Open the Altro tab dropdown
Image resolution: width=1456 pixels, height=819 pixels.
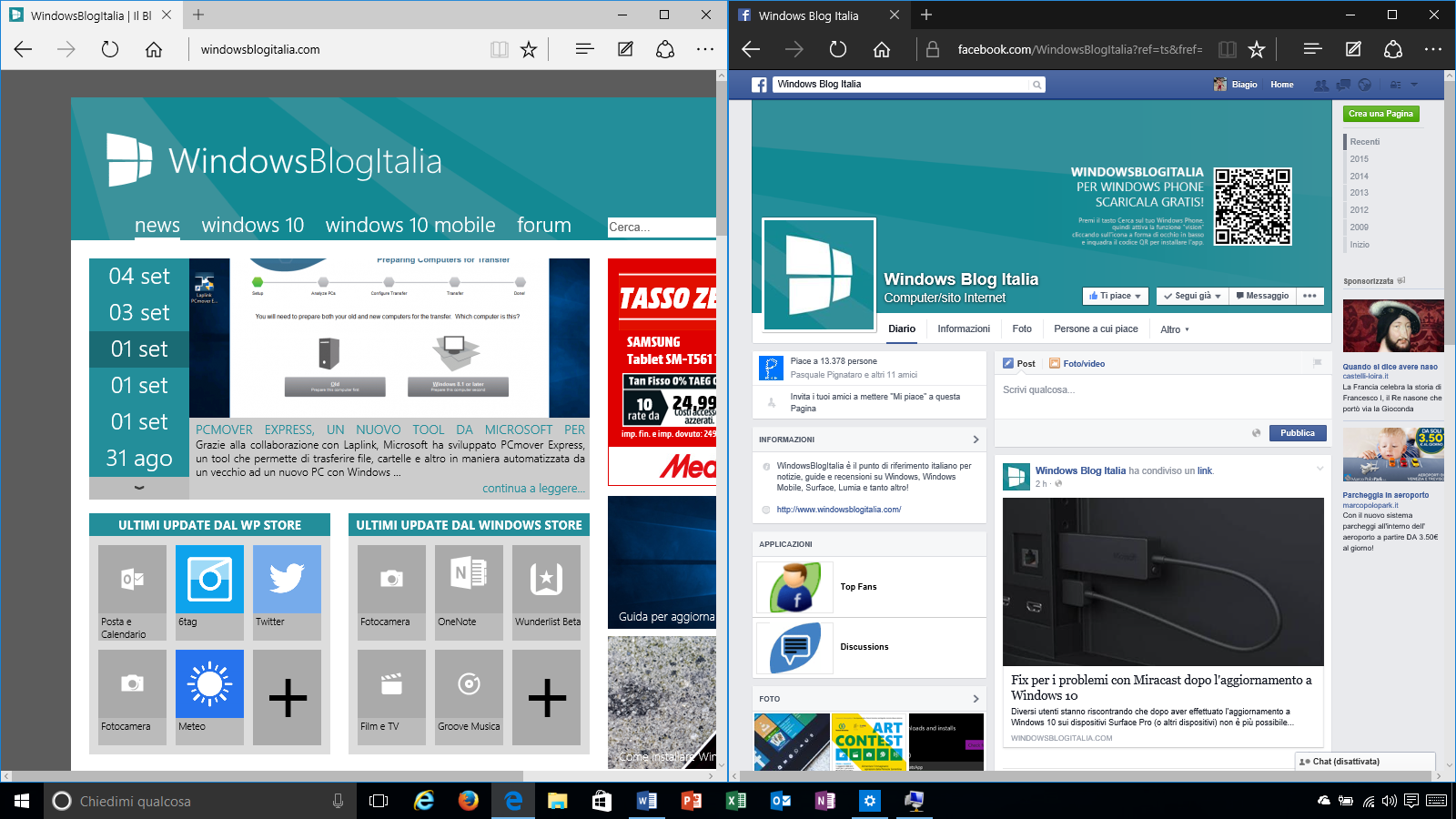1175,329
